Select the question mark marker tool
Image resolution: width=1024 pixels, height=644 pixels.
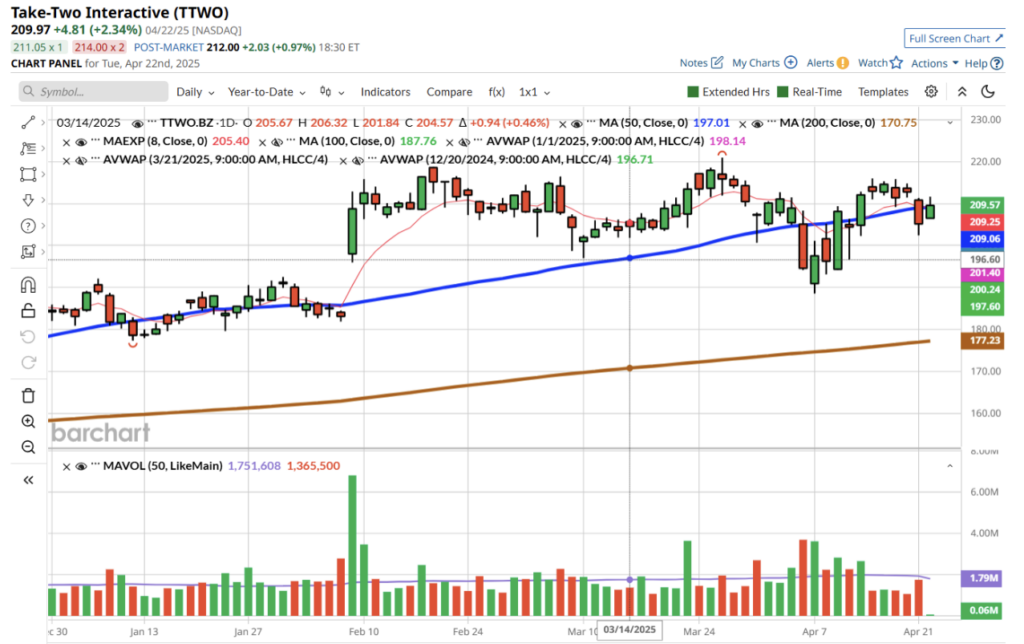click(28, 226)
